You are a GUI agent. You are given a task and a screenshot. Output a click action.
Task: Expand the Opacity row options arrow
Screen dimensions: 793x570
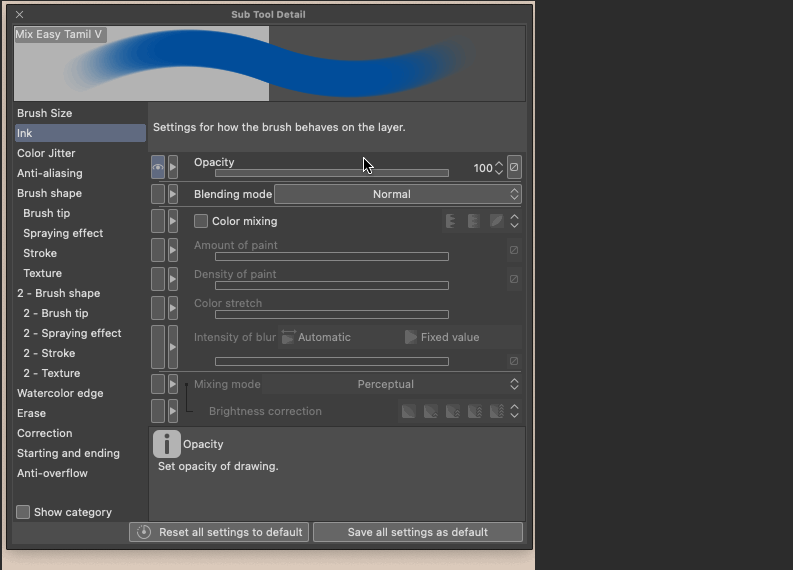click(x=173, y=167)
